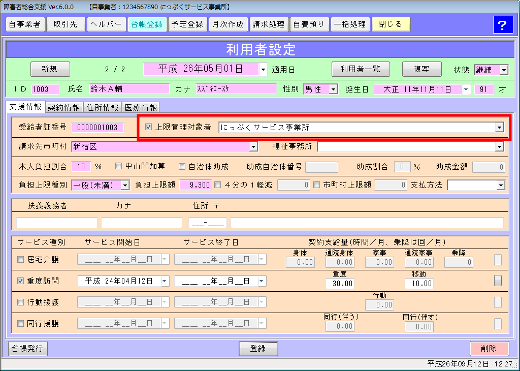Open the 月次作成 toolbar section

tap(228, 24)
